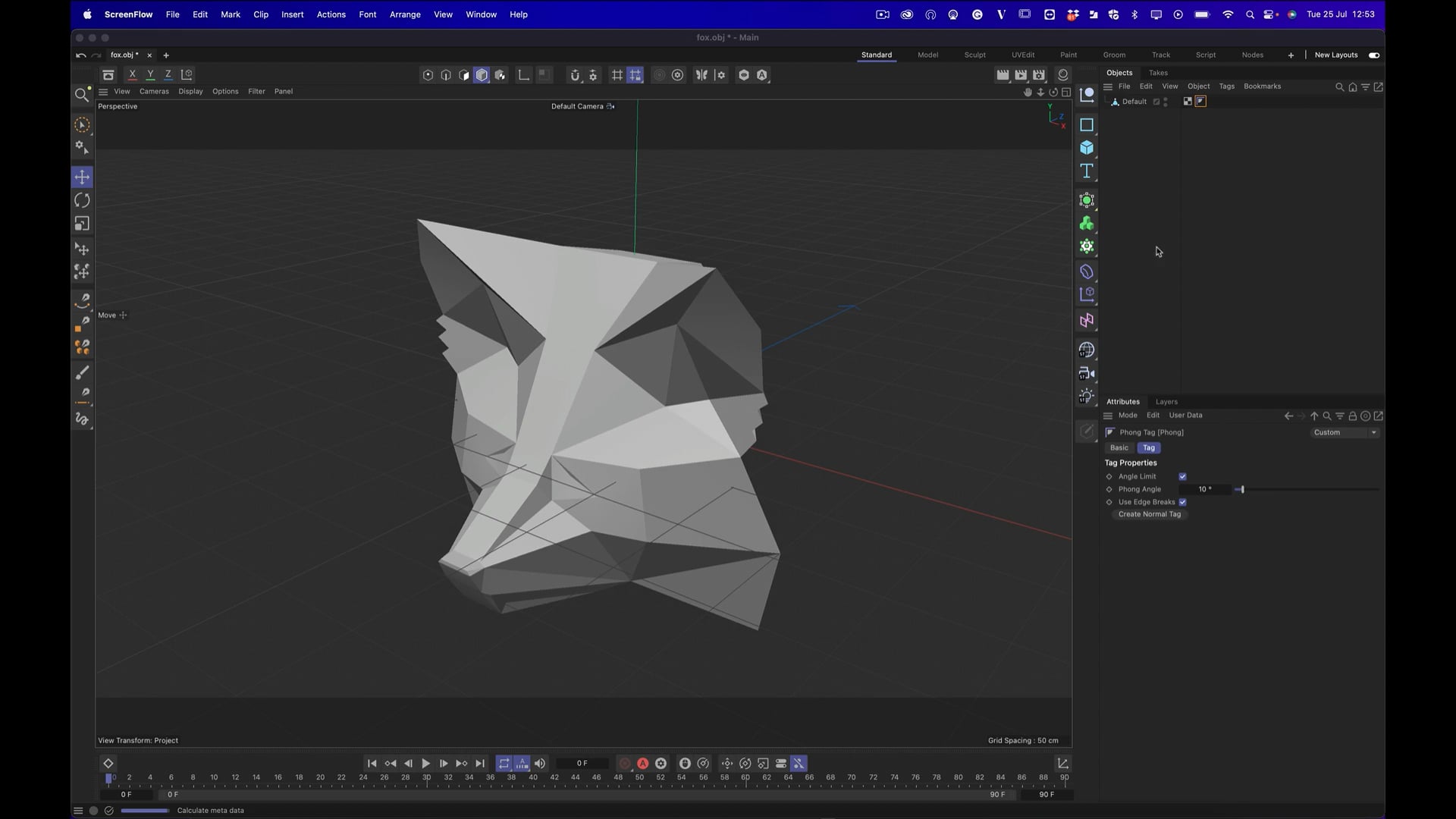Click the Create Normal Tag button
1456x819 pixels.
[1148, 514]
